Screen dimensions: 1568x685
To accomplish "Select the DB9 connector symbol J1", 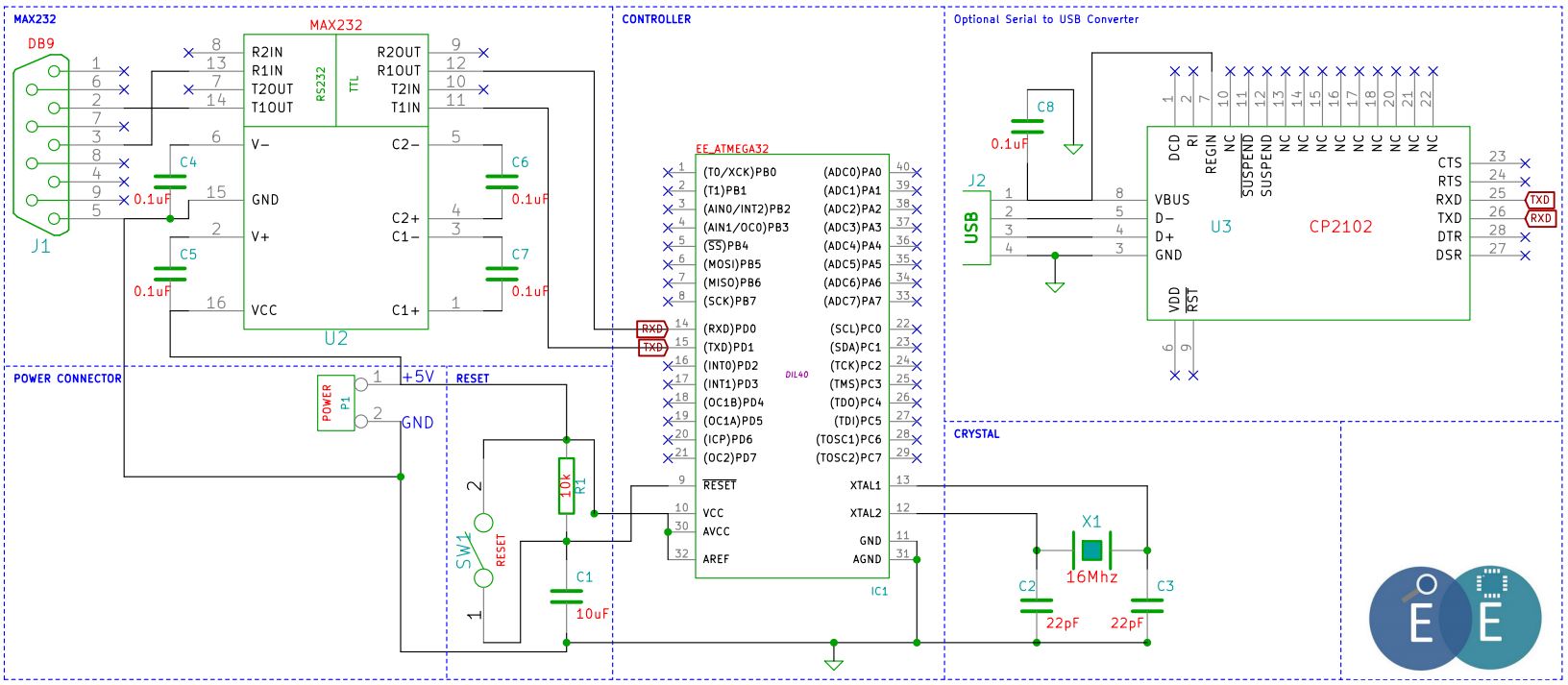I will [40, 144].
